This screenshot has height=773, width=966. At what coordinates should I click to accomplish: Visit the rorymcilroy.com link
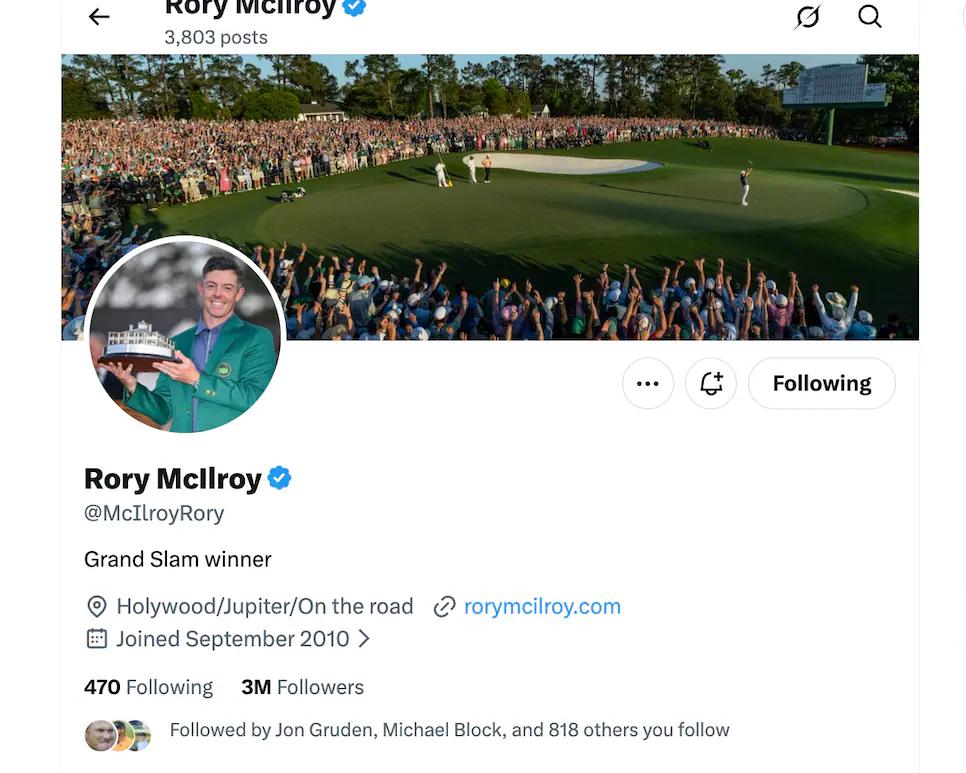click(542, 607)
